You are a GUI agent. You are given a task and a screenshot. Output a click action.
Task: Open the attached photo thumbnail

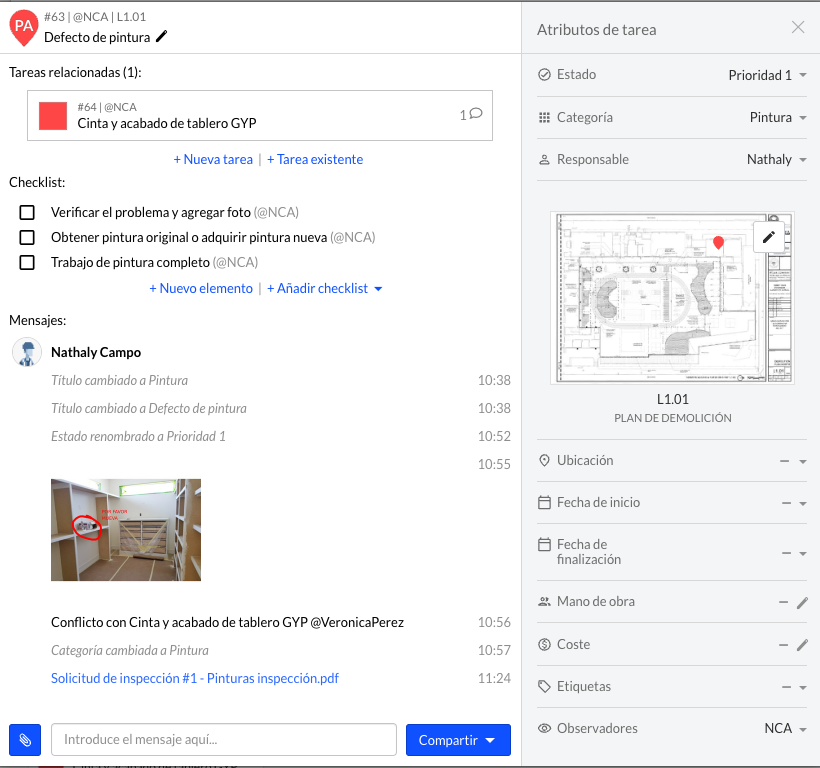126,530
